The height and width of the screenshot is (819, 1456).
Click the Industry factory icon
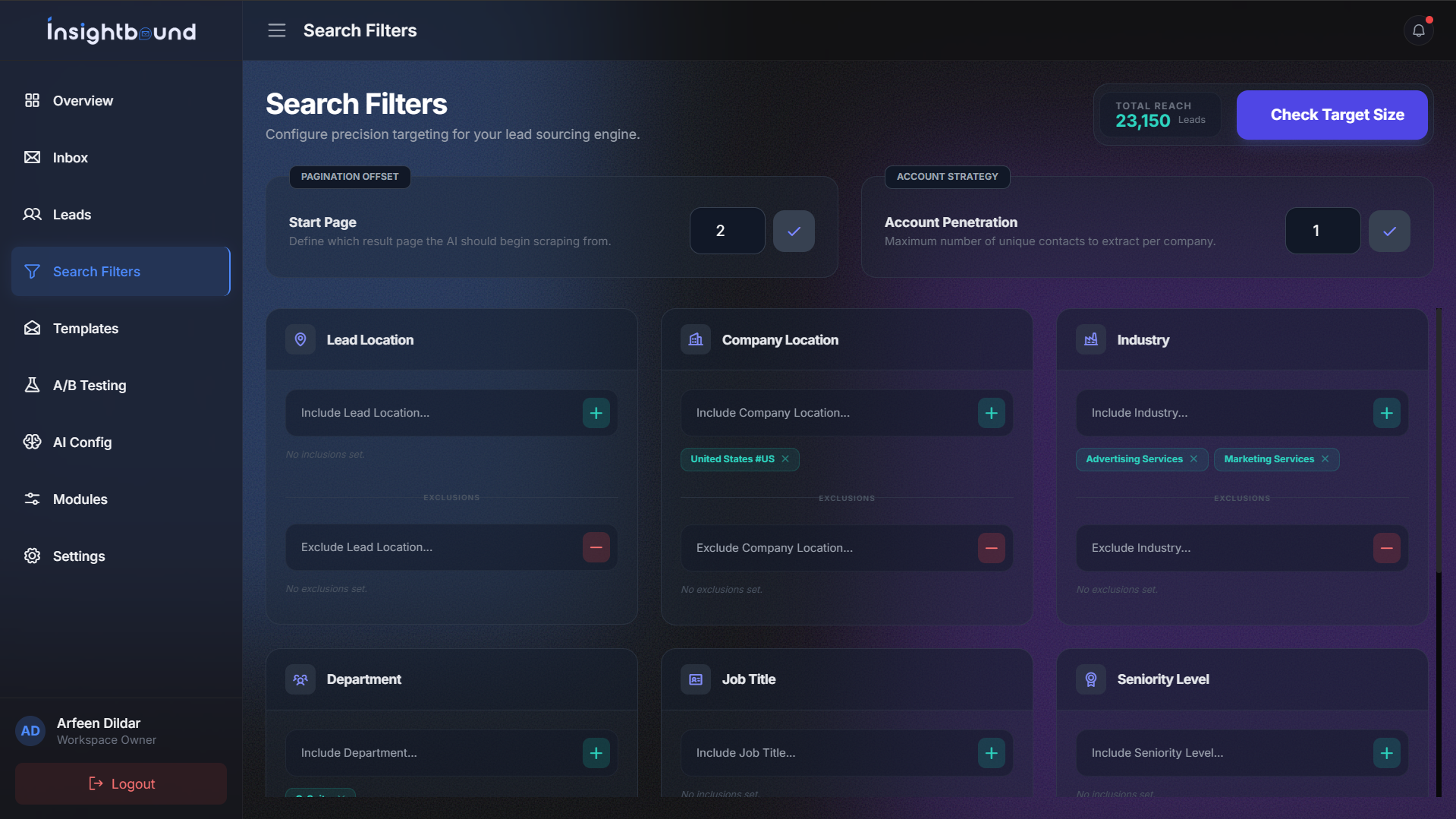point(1091,340)
